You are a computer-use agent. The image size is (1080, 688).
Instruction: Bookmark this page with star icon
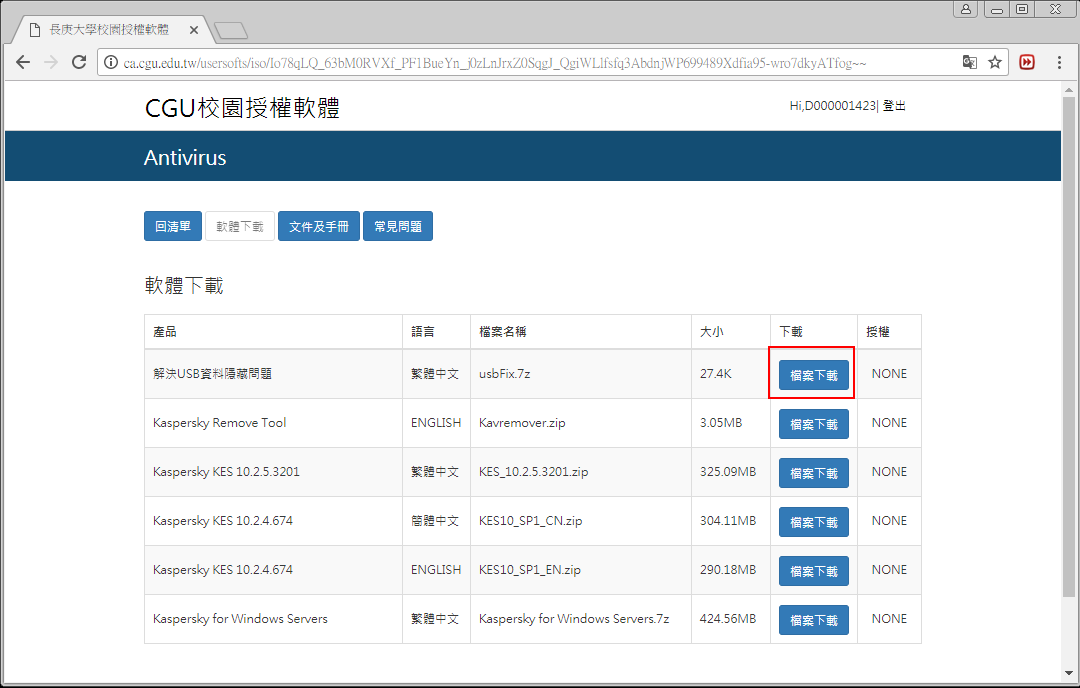[x=995, y=62]
